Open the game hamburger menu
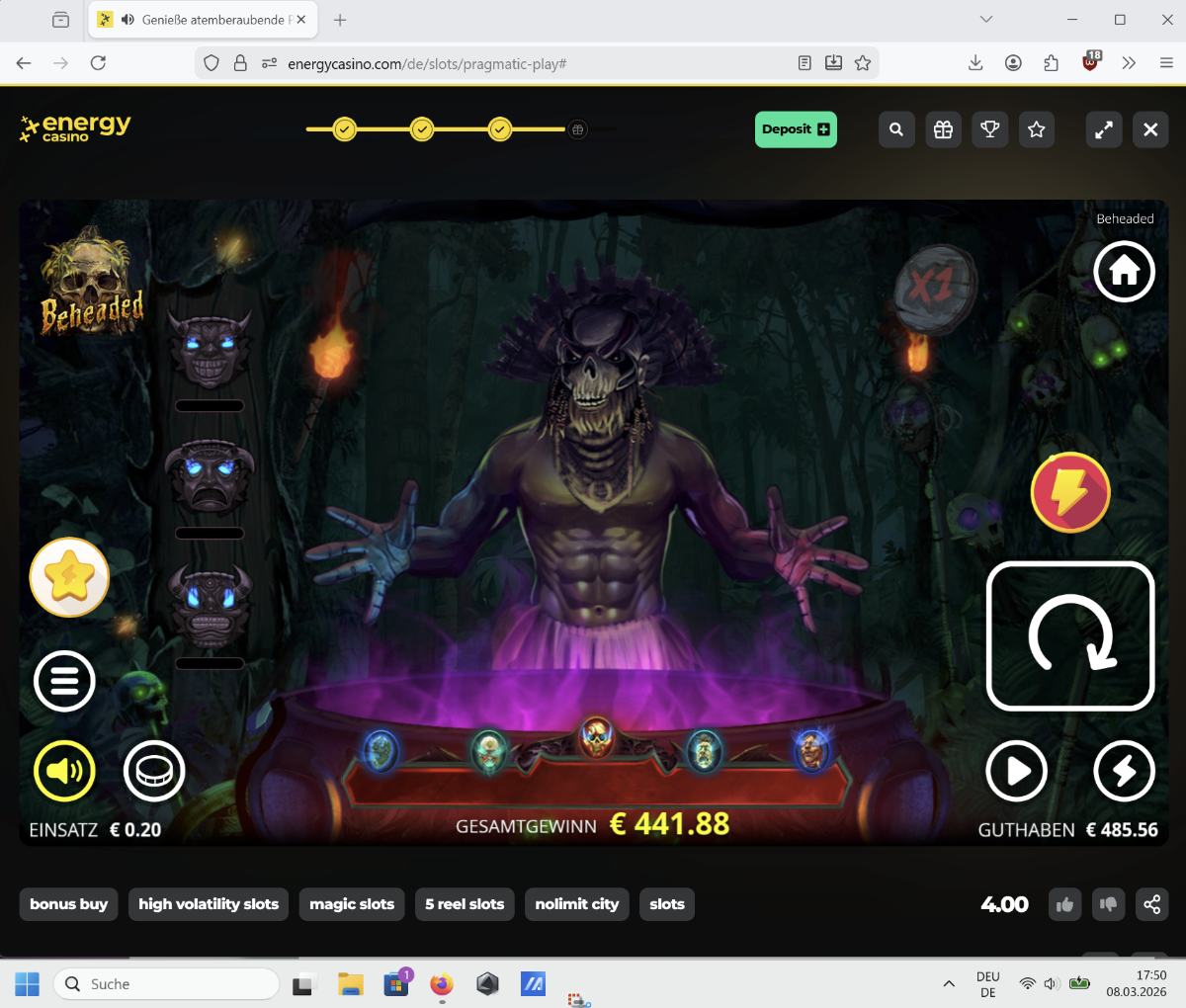The height and width of the screenshot is (1008, 1186). (x=64, y=681)
